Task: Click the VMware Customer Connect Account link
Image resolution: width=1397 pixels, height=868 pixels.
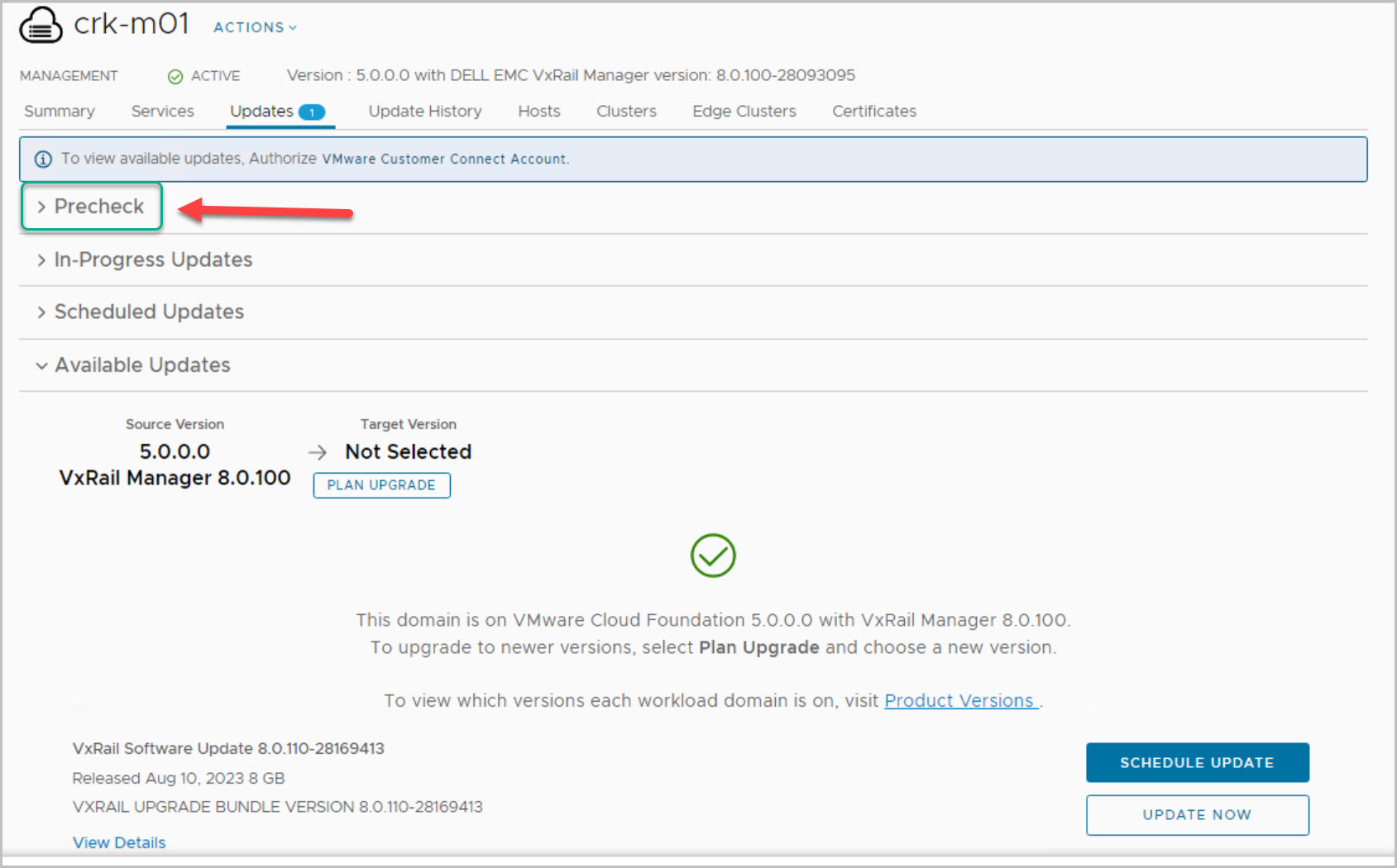Action: point(444,159)
